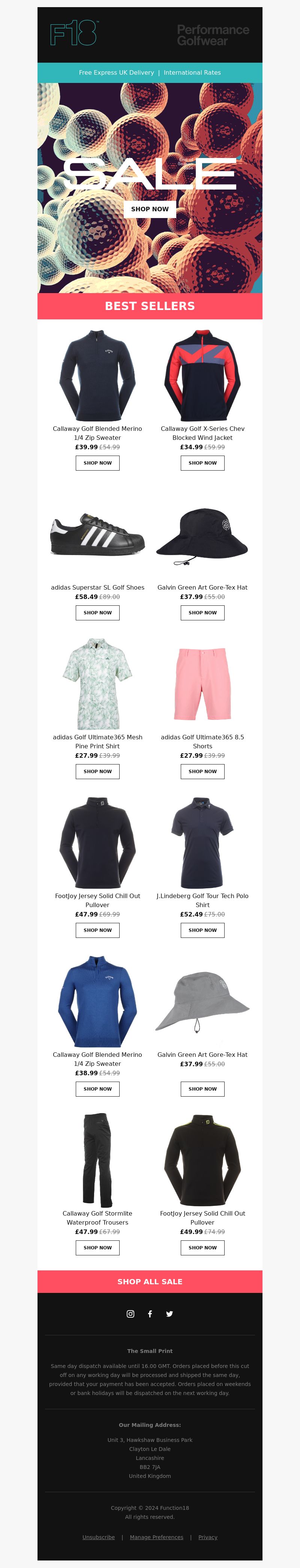Click the F18 logo in header
The width and height of the screenshot is (300, 1568).
(x=73, y=33)
